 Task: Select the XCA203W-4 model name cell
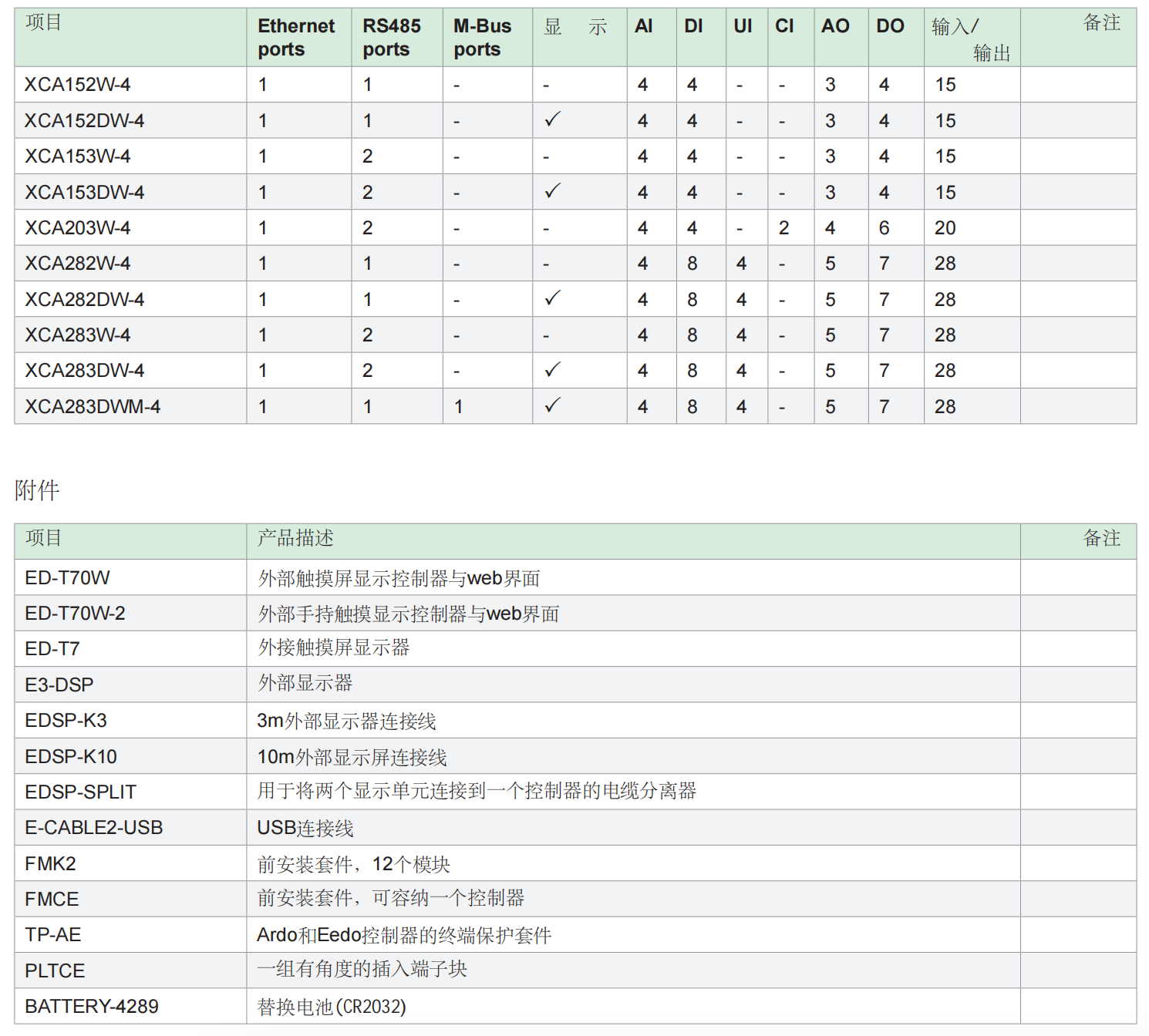pyautogui.click(x=78, y=228)
